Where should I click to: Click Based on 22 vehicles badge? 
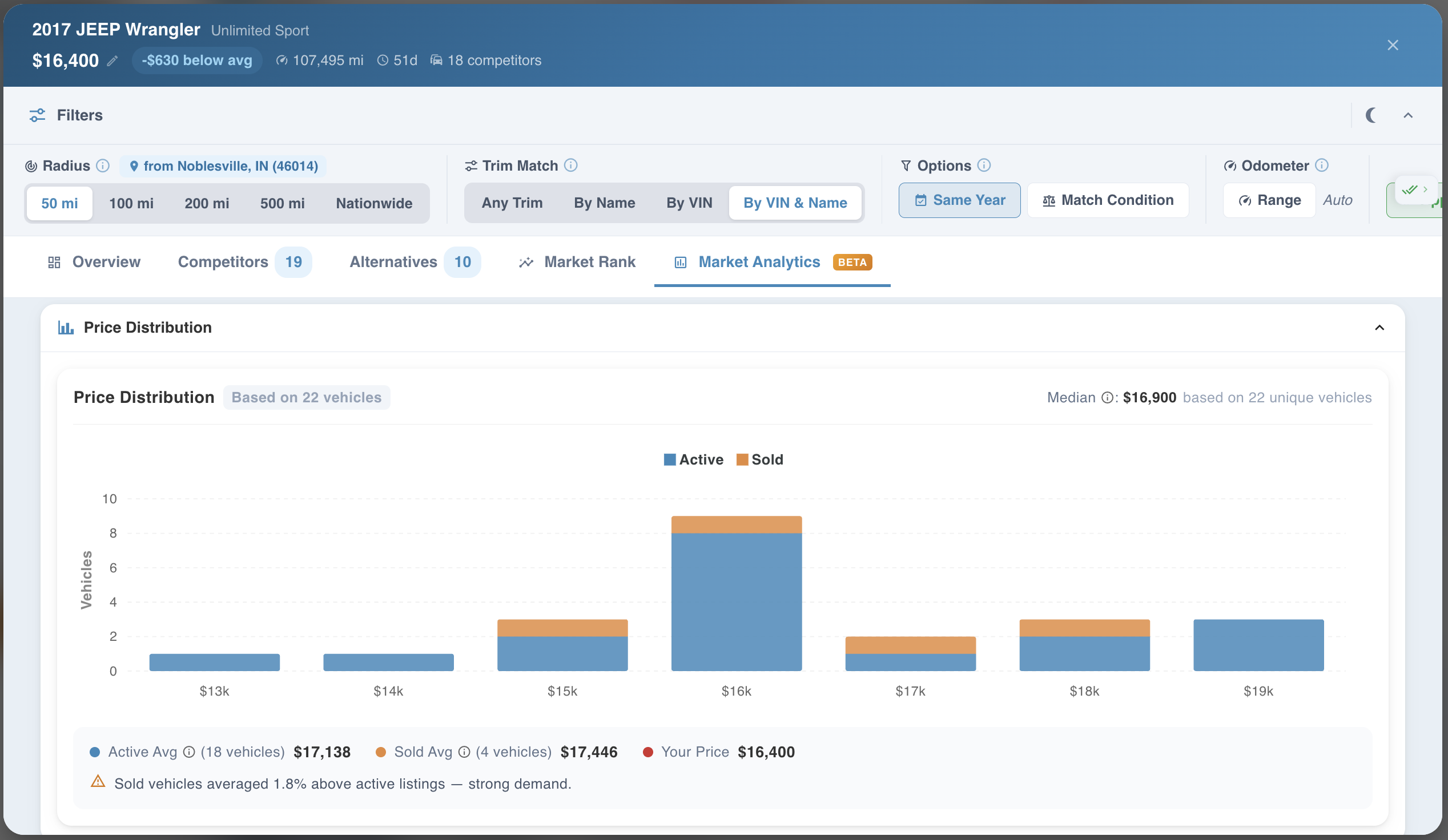tap(306, 398)
